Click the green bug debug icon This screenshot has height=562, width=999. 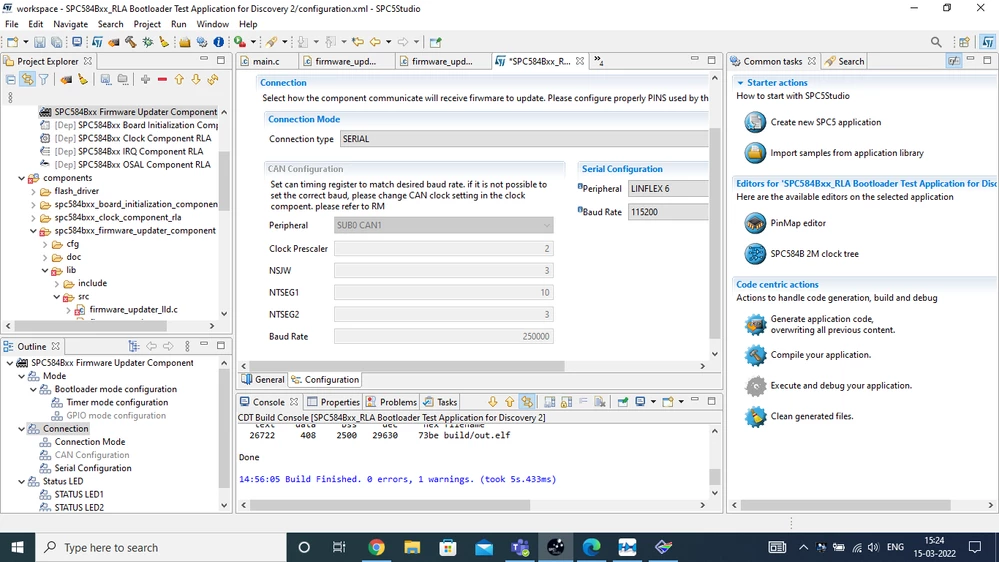pos(148,42)
